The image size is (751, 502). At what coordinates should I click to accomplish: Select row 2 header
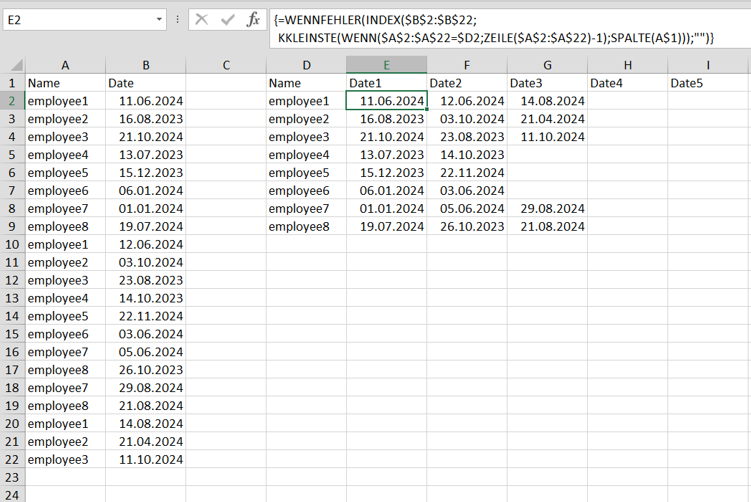click(12, 101)
